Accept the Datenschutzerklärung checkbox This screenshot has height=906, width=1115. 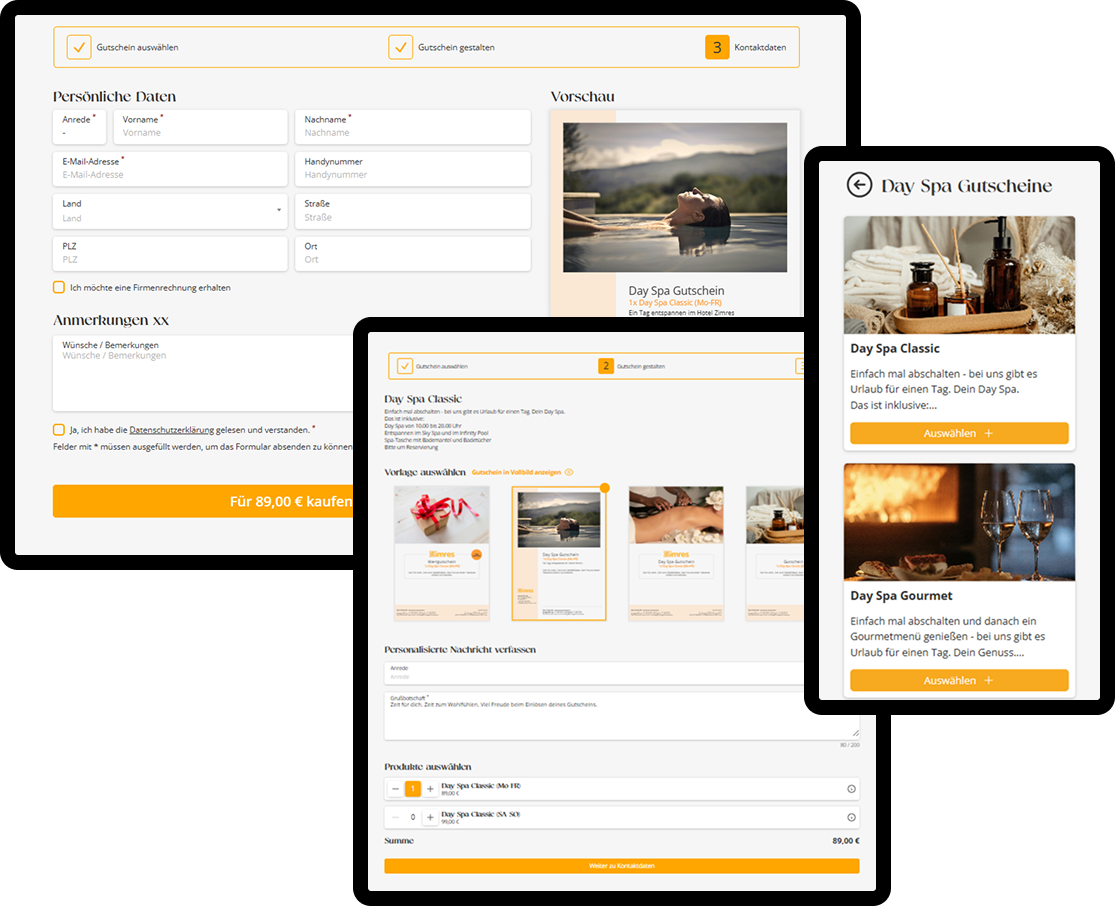(x=59, y=429)
